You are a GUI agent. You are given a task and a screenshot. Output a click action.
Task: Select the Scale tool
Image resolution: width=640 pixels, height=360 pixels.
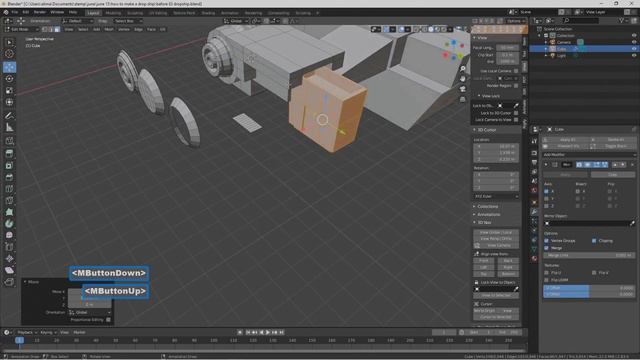coord(9,91)
